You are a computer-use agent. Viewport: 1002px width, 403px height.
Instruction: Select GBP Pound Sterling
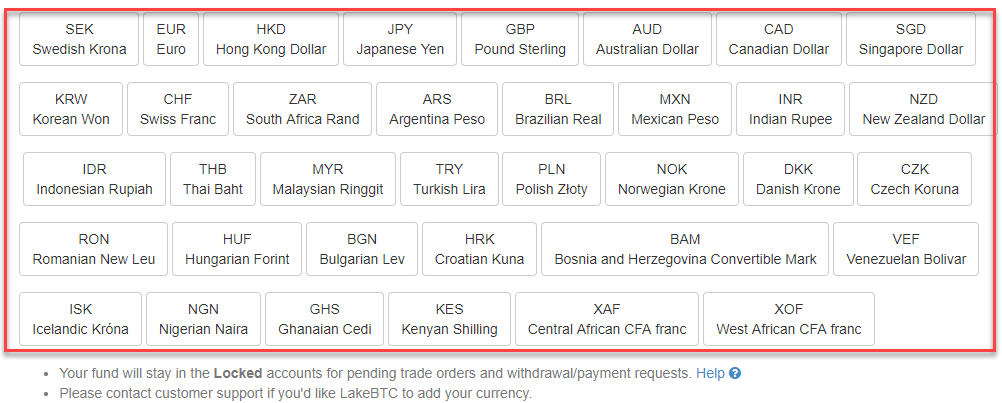click(520, 39)
